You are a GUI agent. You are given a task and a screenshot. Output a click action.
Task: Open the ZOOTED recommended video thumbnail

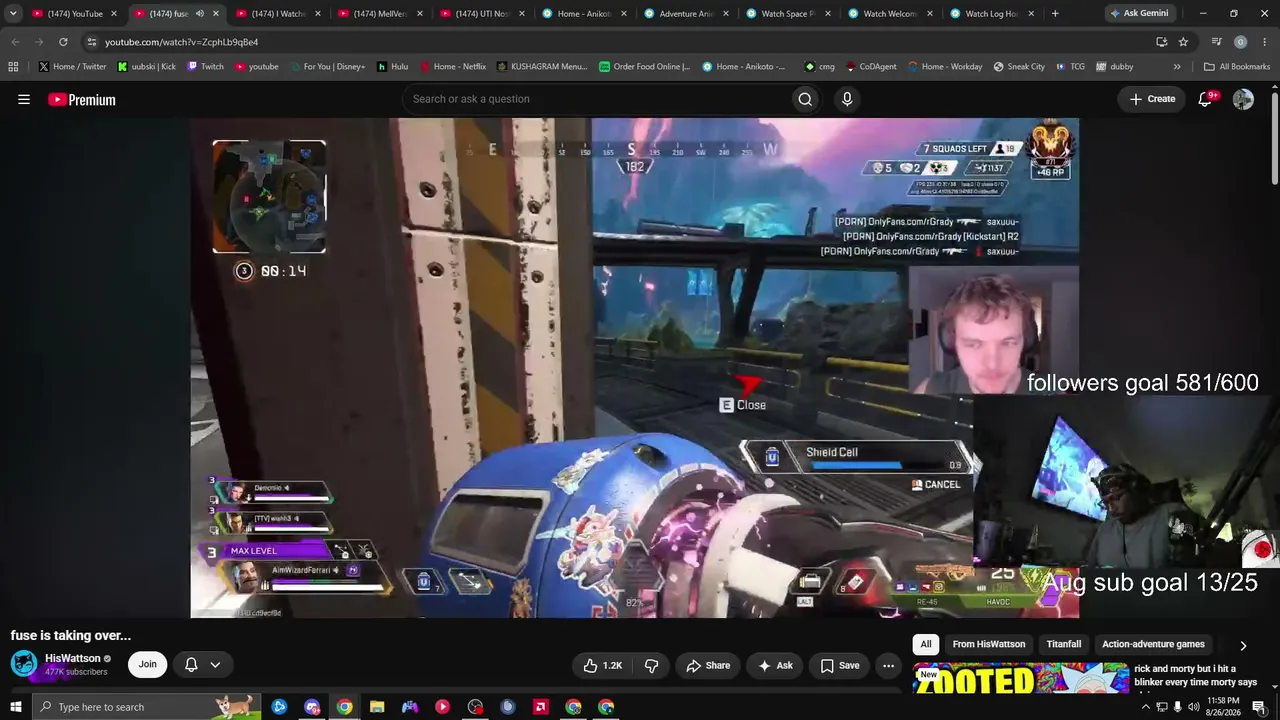(x=1021, y=677)
